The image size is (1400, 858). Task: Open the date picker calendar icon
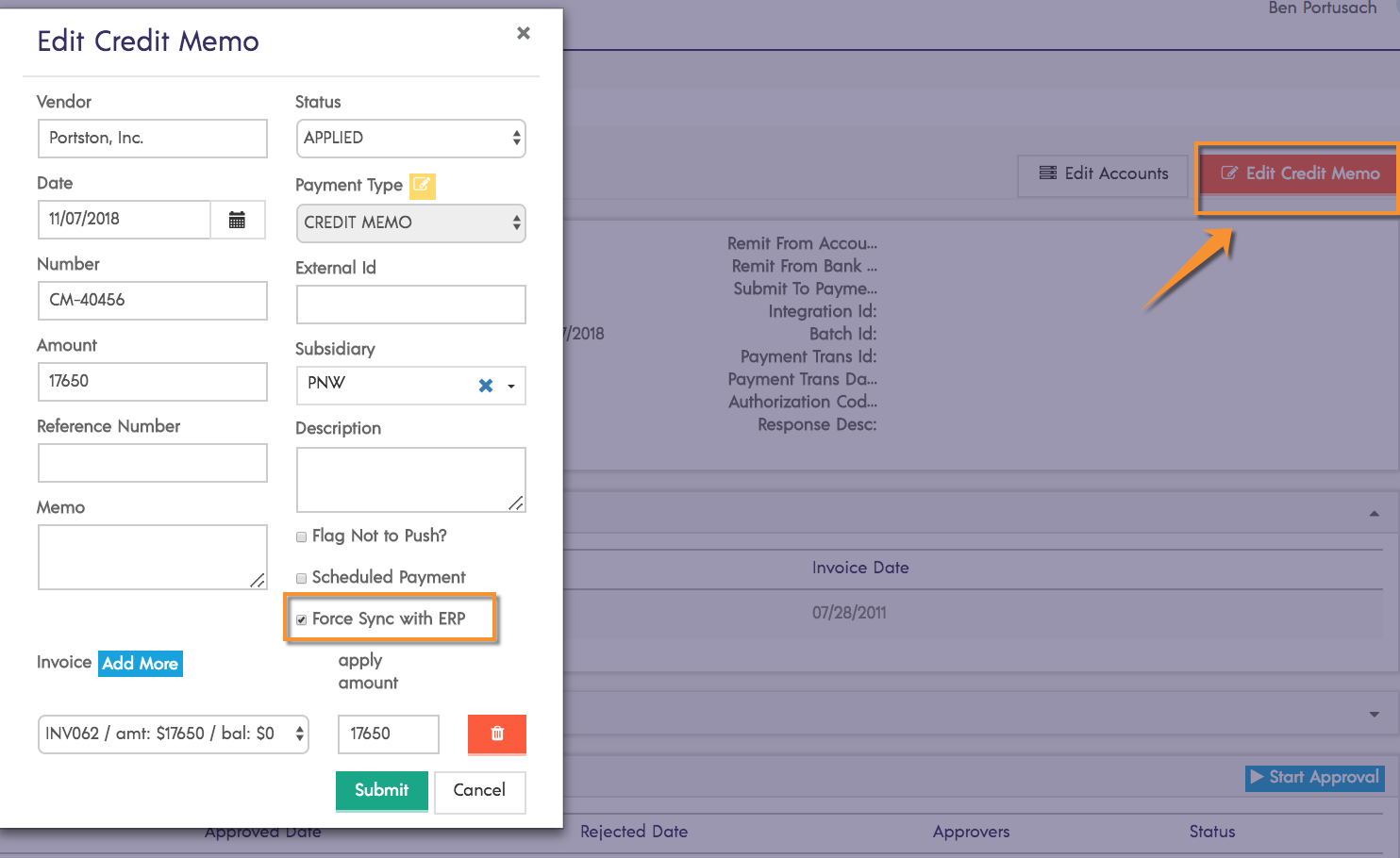(x=237, y=220)
